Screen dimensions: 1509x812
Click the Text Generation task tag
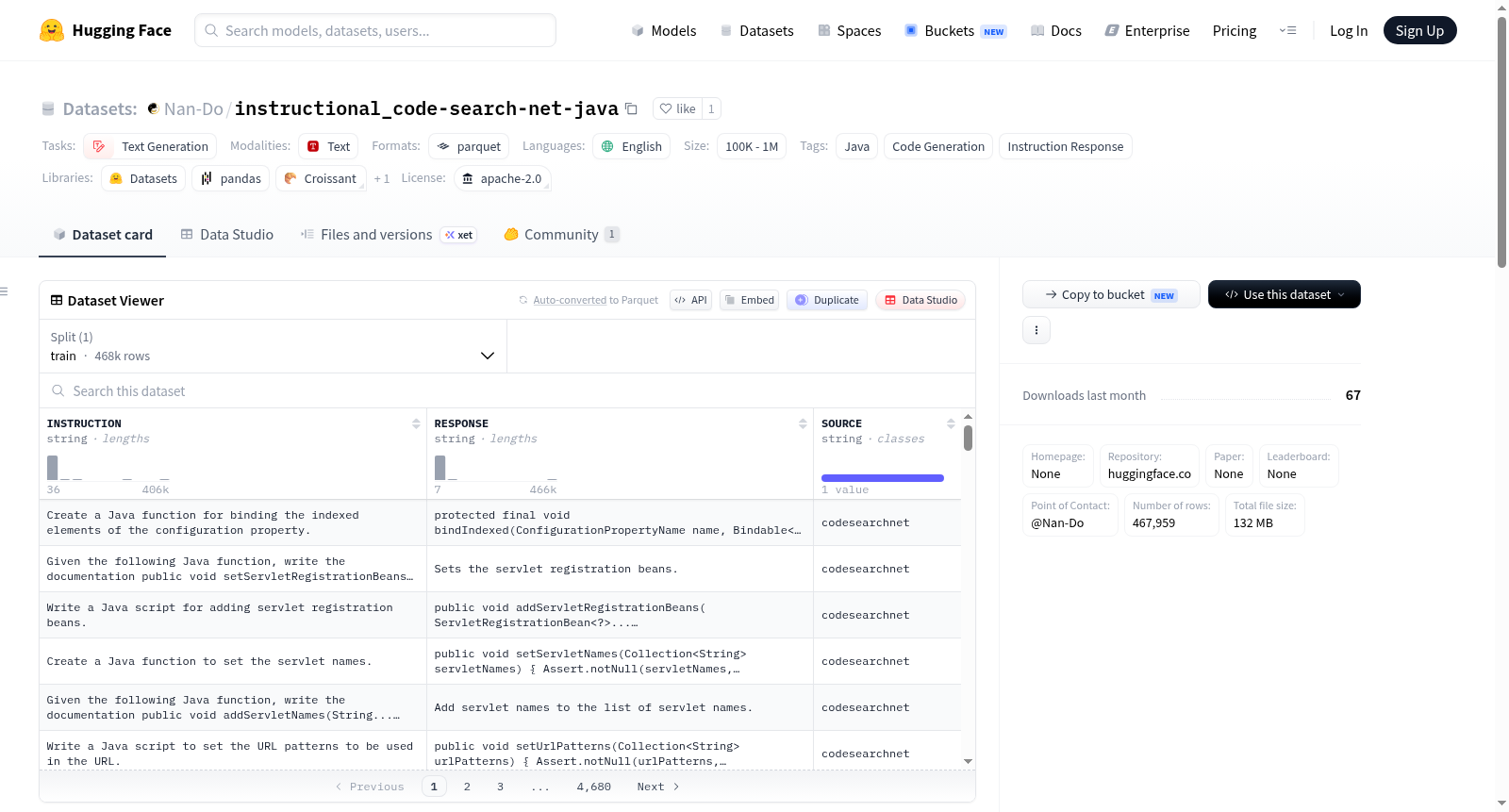(x=150, y=146)
